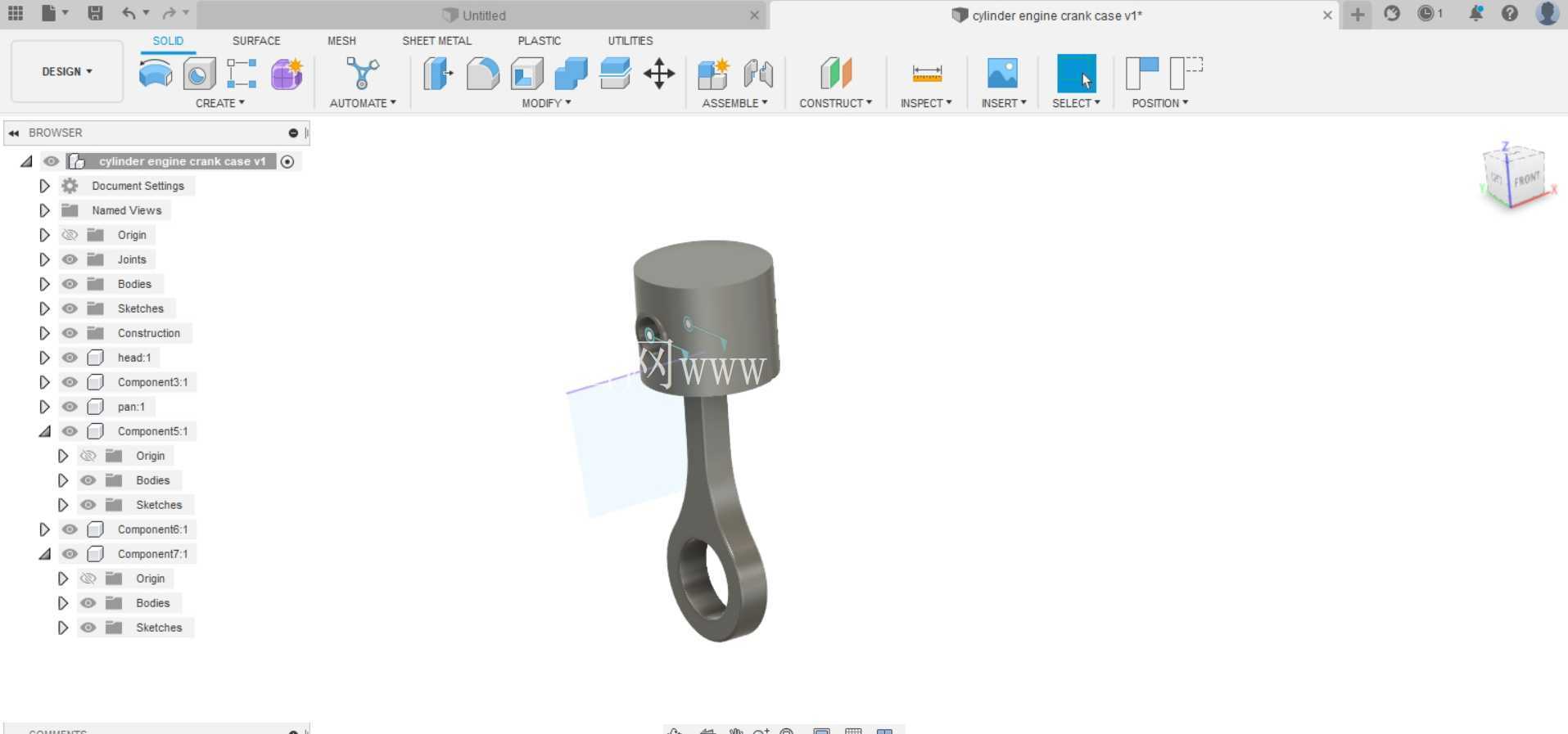1568x734 pixels.
Task: Redo the last action
Action: [x=169, y=13]
